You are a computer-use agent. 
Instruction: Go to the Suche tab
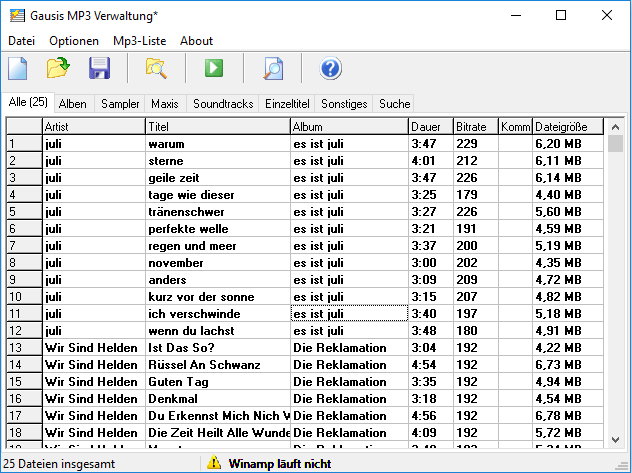(394, 104)
